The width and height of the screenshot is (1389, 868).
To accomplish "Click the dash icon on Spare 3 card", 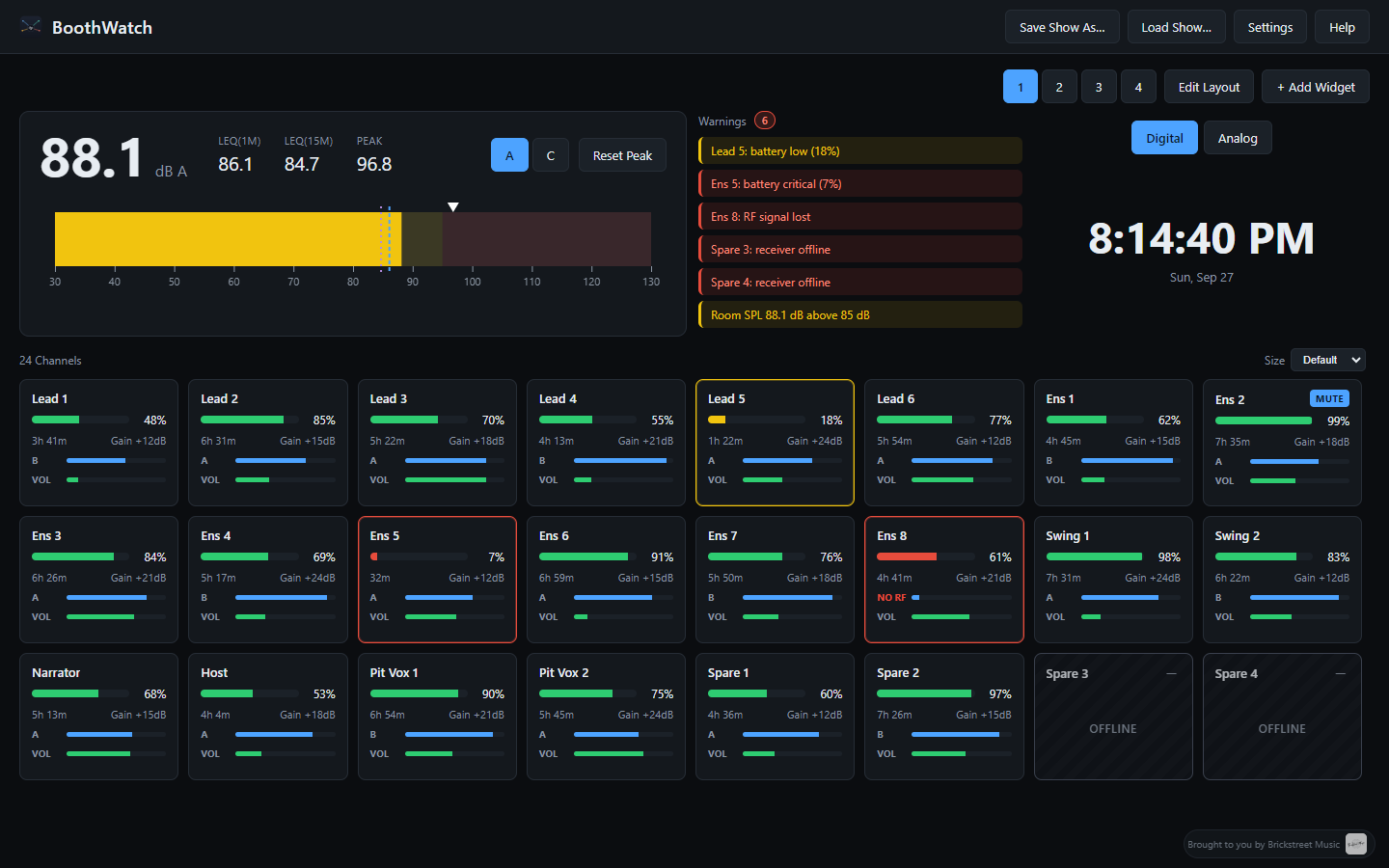I will 1171,673.
